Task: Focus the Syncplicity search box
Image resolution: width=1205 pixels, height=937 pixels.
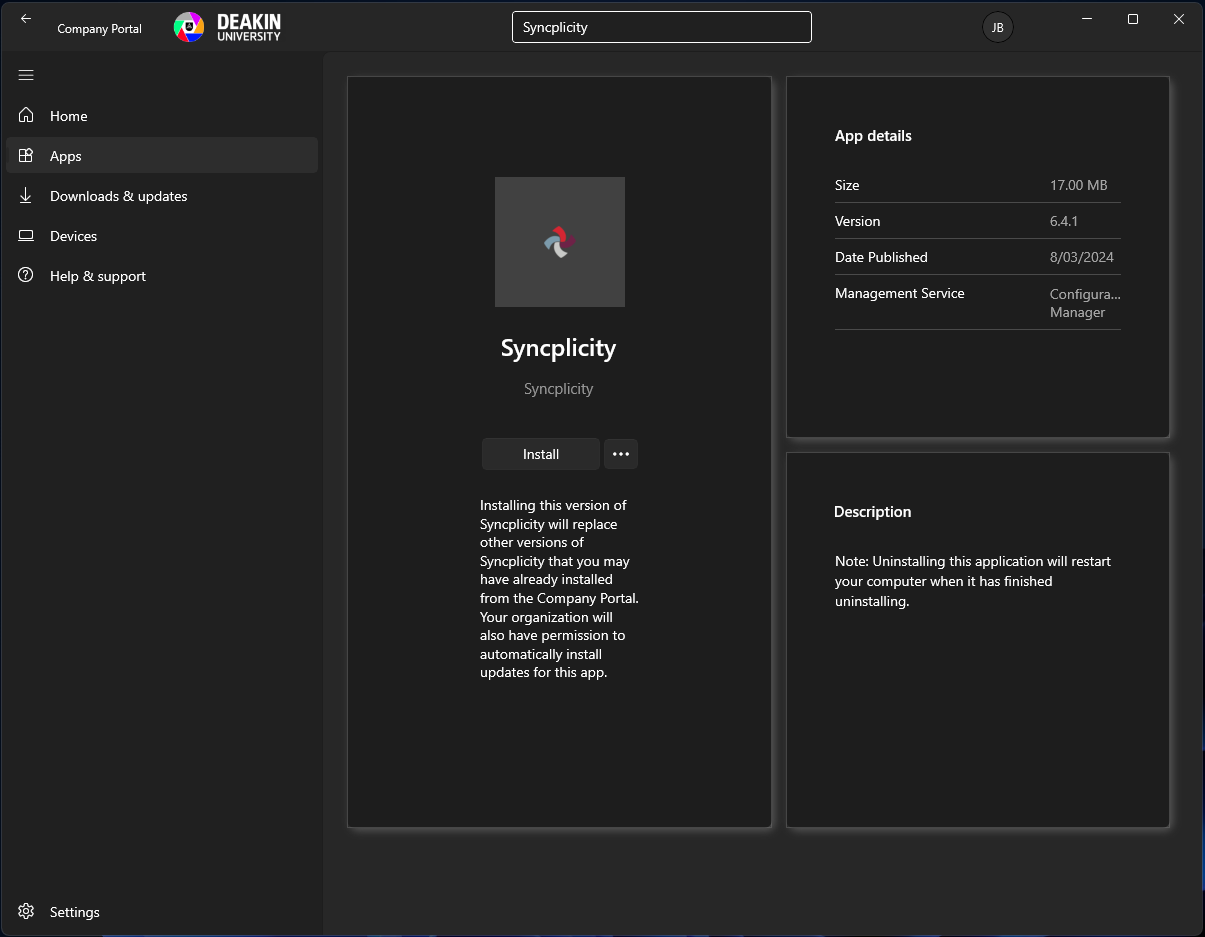Action: [661, 27]
